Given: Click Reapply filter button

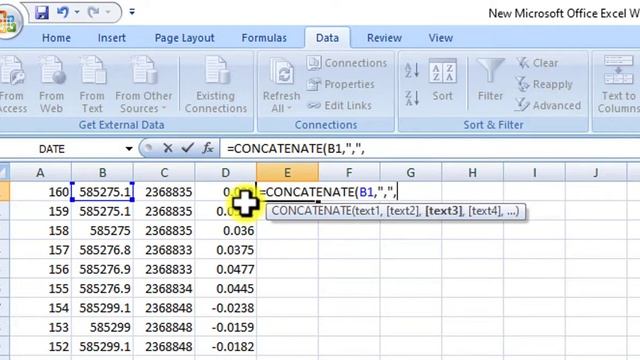Looking at the screenshot, I should click(544, 84).
